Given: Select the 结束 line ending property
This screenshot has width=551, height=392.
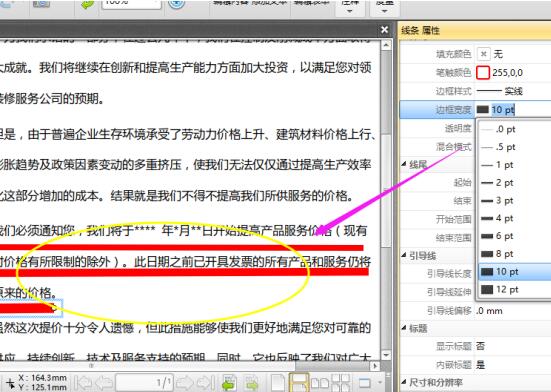Looking at the screenshot, I should [462, 201].
